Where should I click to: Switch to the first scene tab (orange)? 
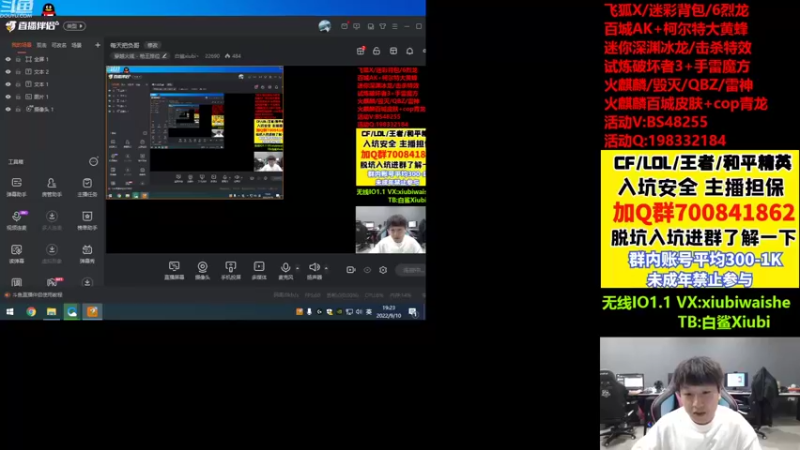point(21,45)
